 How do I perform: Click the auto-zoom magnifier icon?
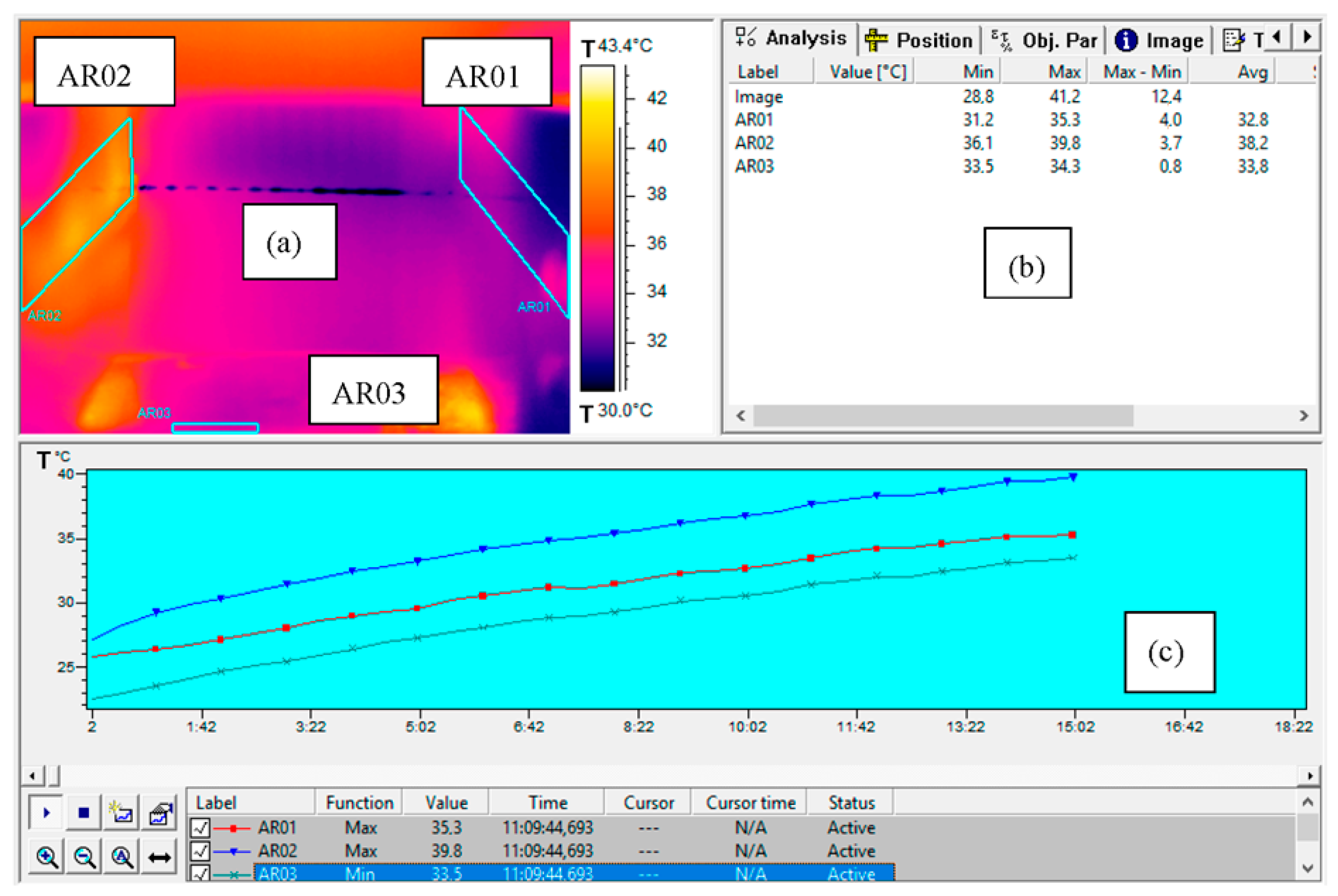click(122, 857)
